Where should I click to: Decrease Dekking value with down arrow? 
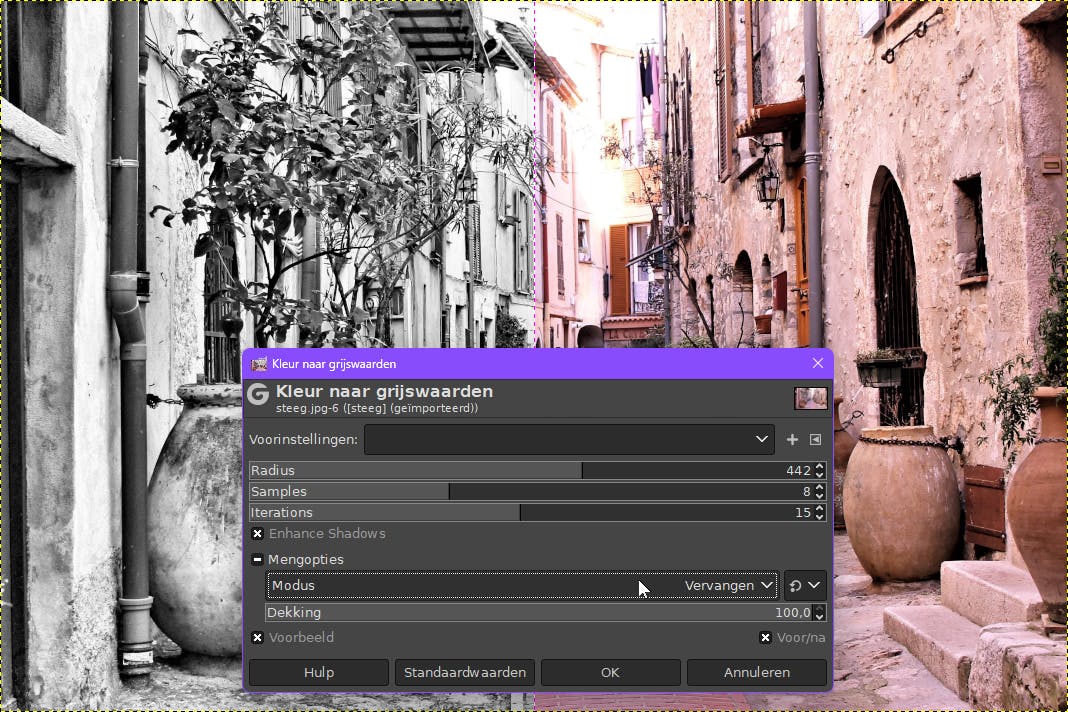pyautogui.click(x=819, y=617)
